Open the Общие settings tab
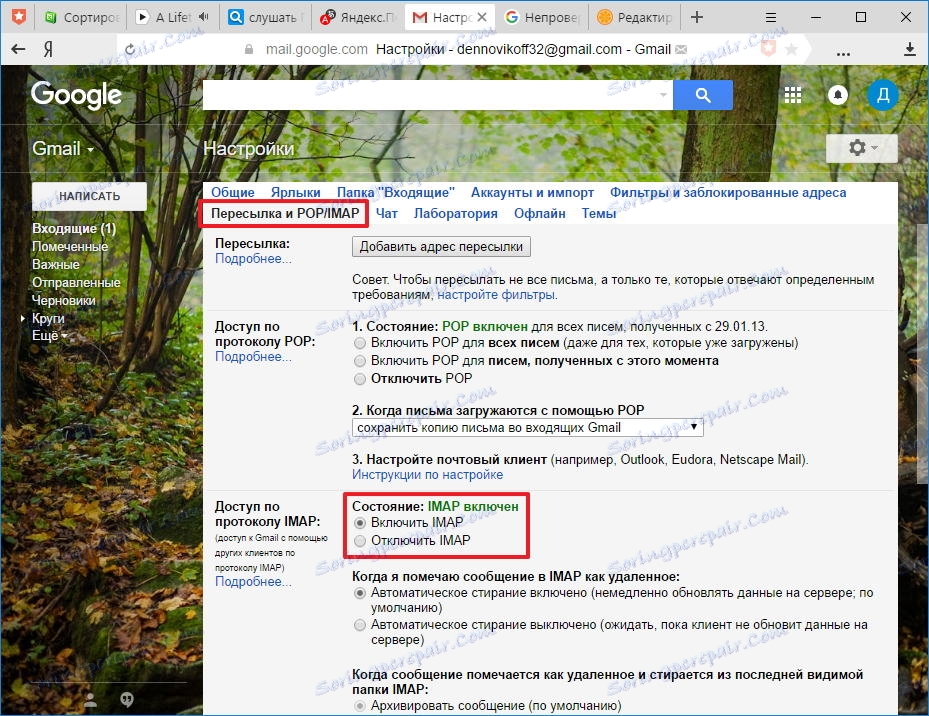The image size is (929, 716). pos(233,192)
